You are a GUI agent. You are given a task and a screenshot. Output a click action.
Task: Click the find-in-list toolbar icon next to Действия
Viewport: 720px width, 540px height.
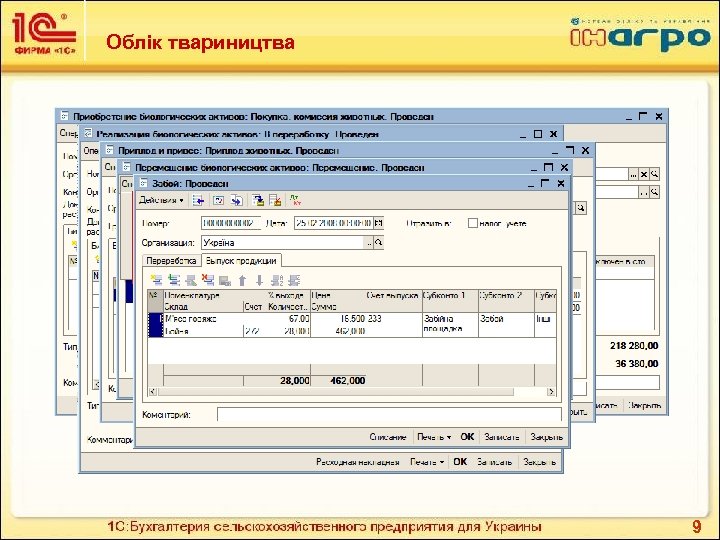[198, 200]
